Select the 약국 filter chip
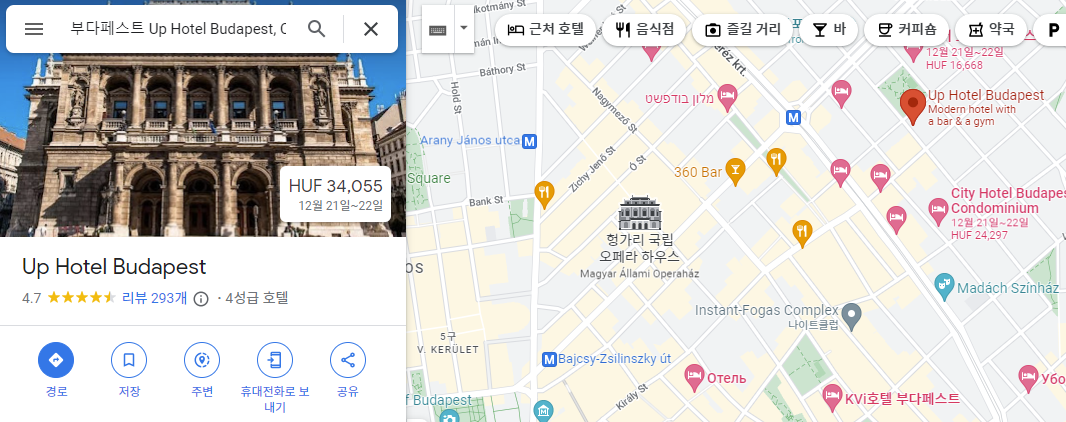1066x422 pixels. pos(991,30)
